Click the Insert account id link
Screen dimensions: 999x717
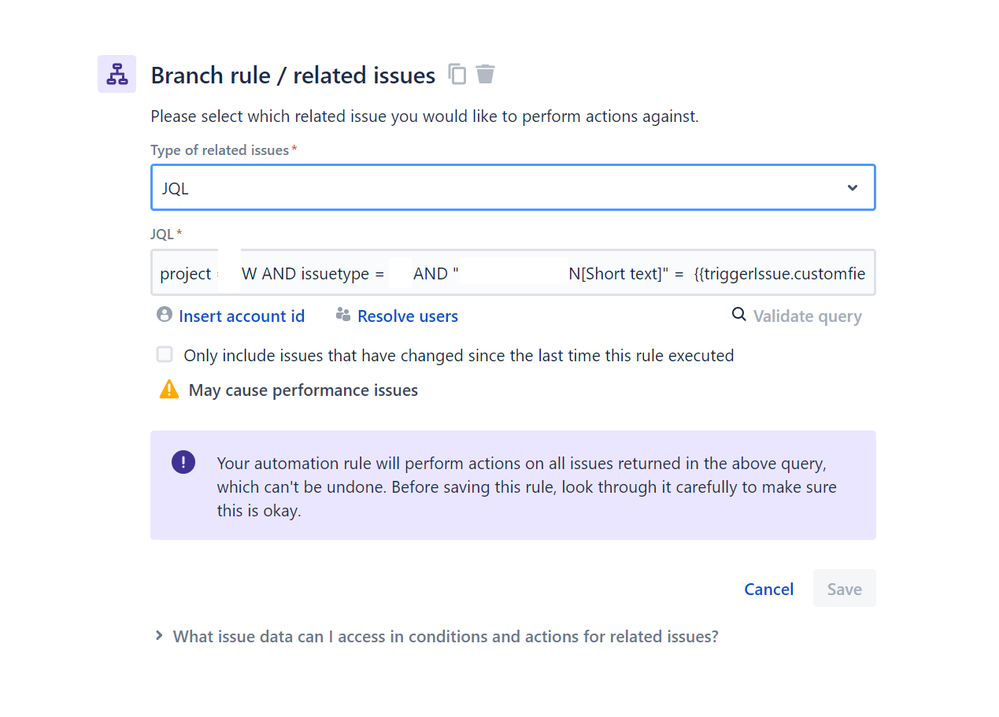coord(241,316)
